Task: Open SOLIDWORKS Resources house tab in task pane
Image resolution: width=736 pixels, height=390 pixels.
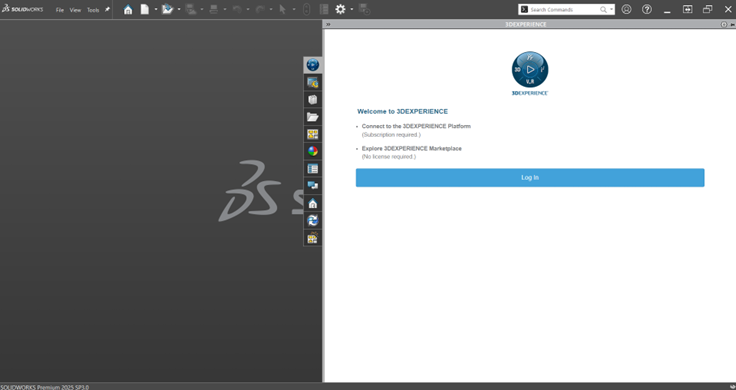Action: pos(313,203)
